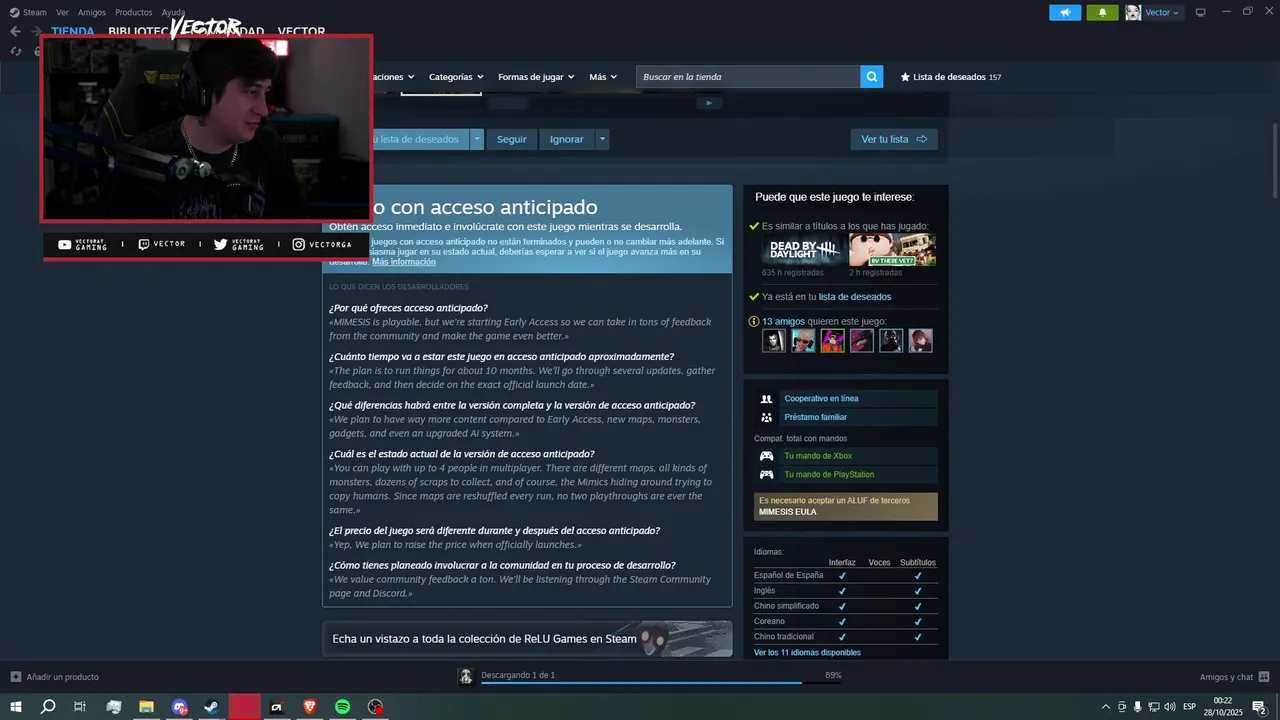Click the Ignorar button
The image size is (1280, 720).
click(x=566, y=139)
